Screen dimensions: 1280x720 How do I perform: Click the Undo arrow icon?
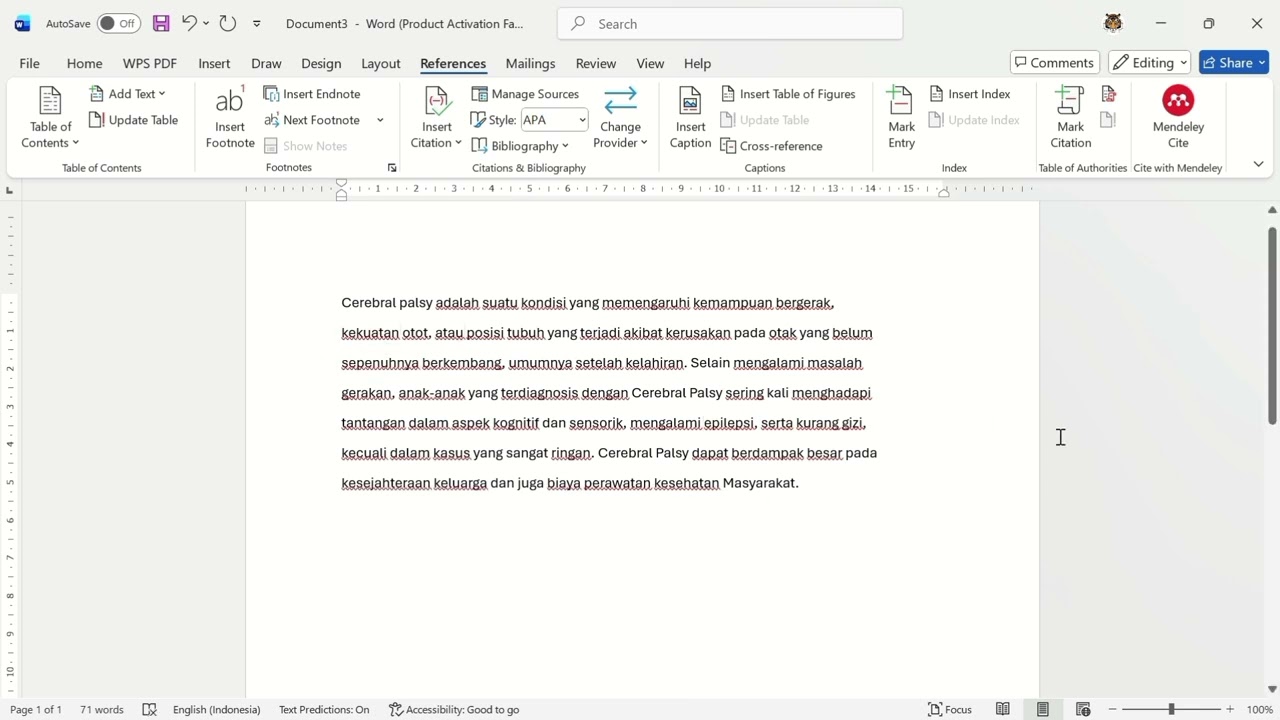point(189,23)
